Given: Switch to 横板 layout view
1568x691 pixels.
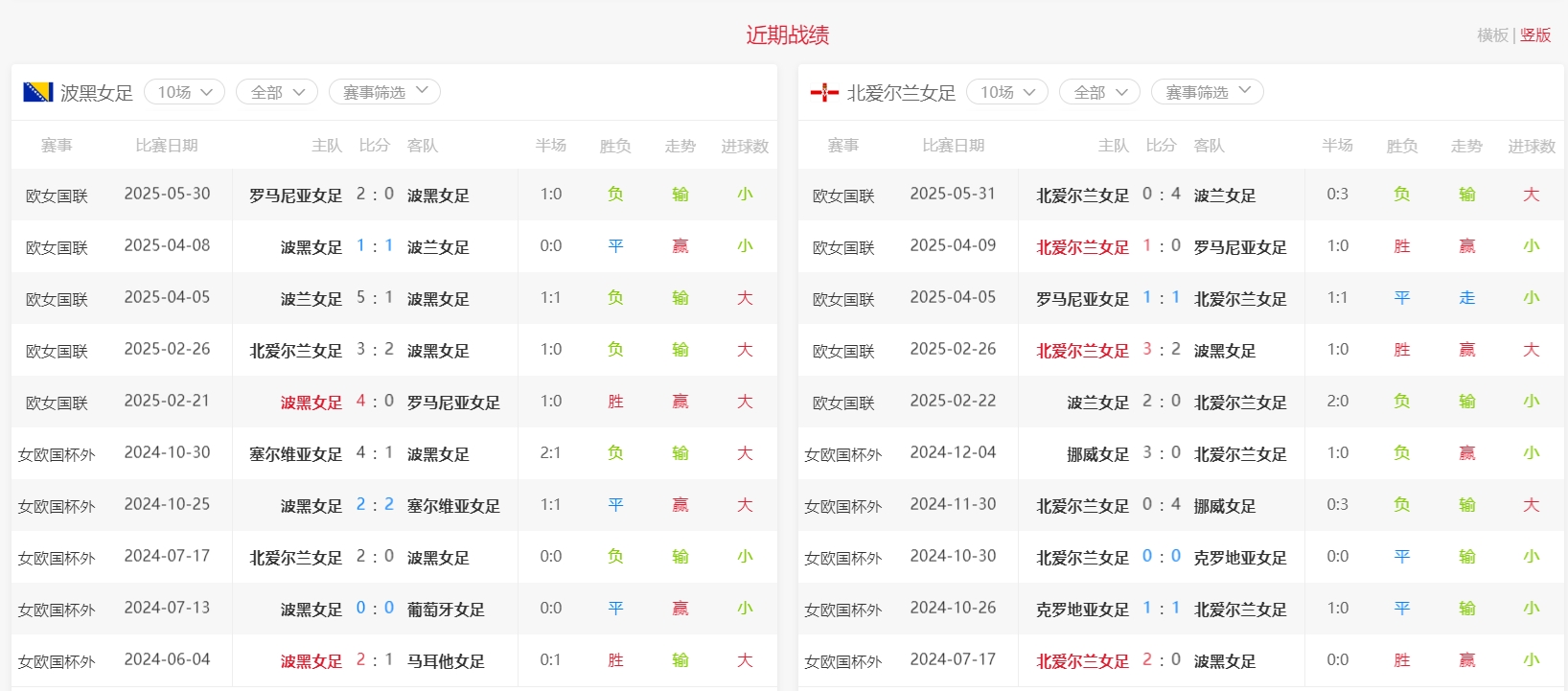Looking at the screenshot, I should pos(1491,35).
